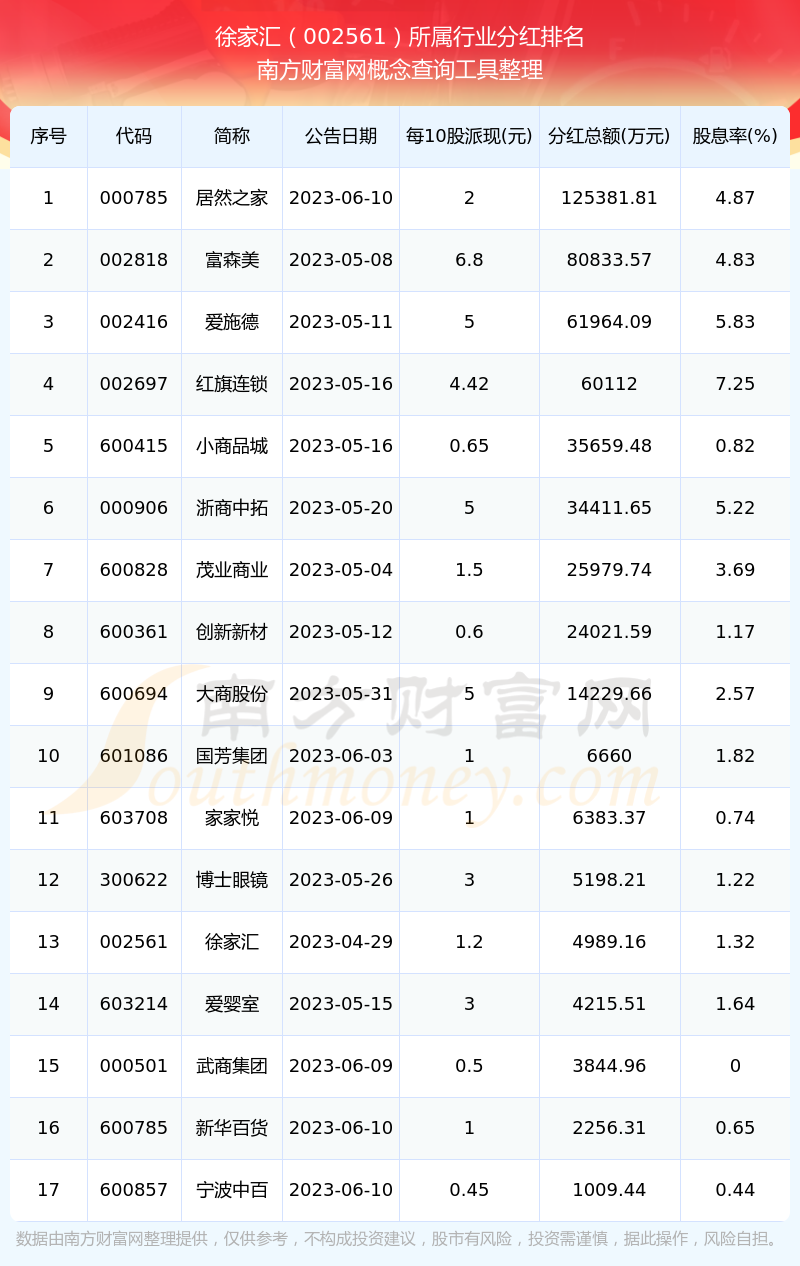Click stock name 居然之家
The width and height of the screenshot is (800, 1266).
[x=232, y=198]
